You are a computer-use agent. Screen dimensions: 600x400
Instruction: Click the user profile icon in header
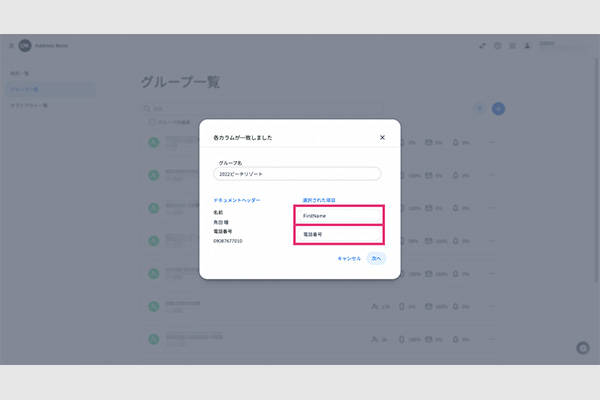(x=526, y=46)
